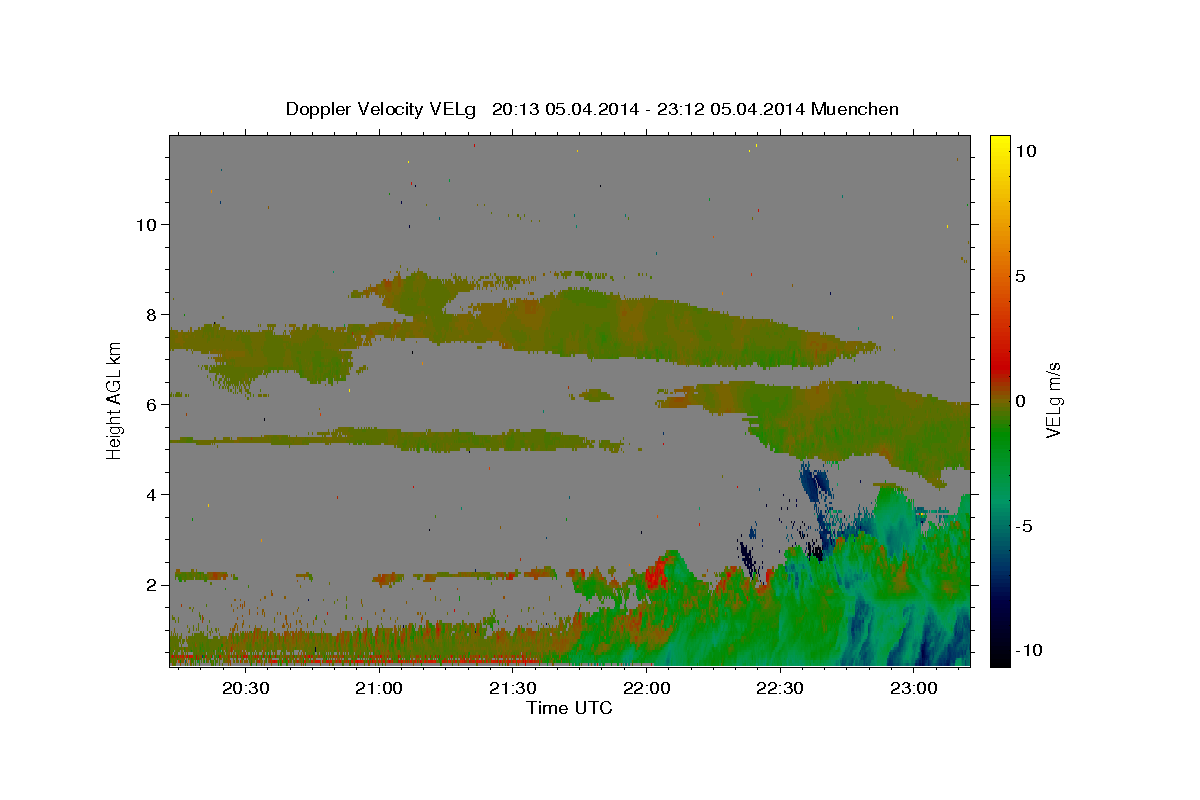
Task: Click the start date '20:13 05.04.2014' in title
Action: click(x=565, y=109)
